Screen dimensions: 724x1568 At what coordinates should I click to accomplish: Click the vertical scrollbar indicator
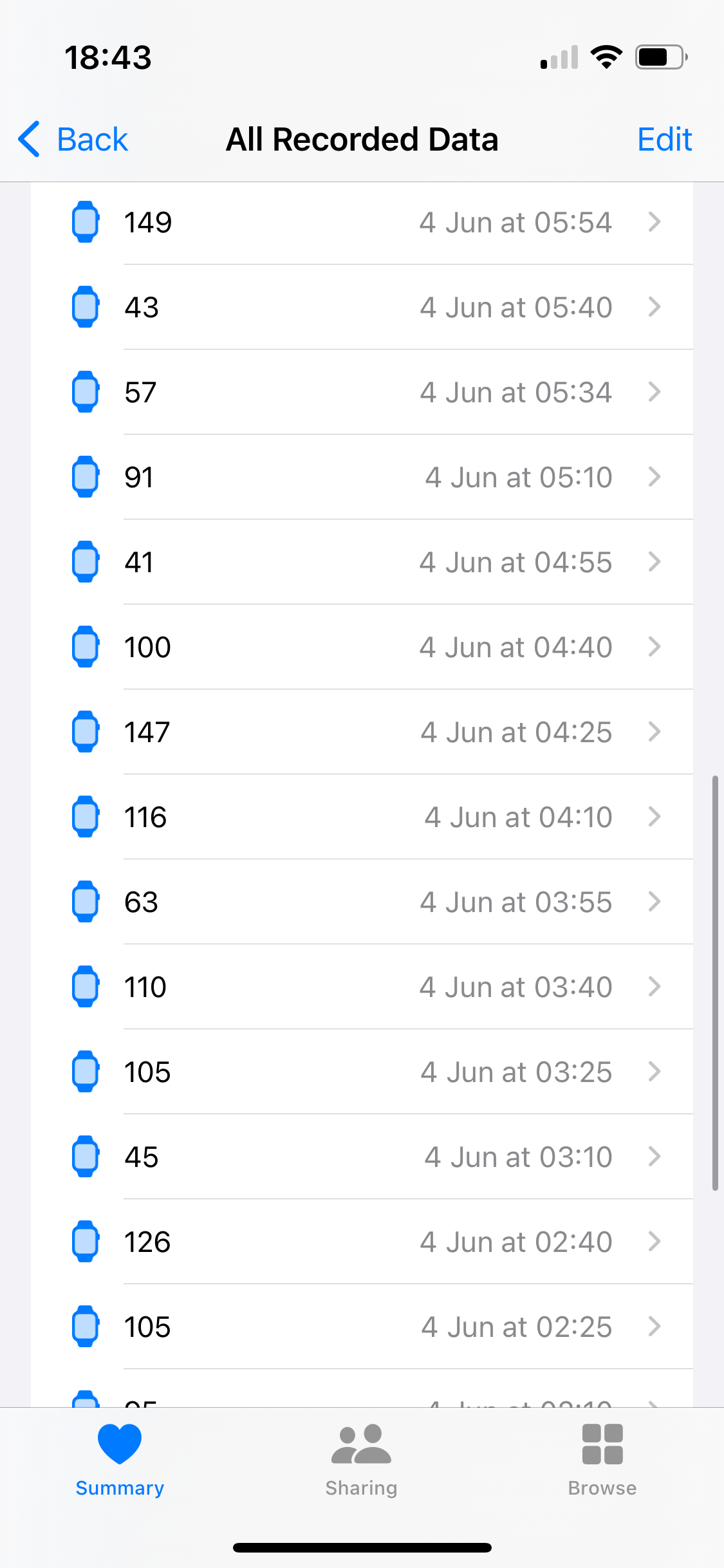pos(715,984)
